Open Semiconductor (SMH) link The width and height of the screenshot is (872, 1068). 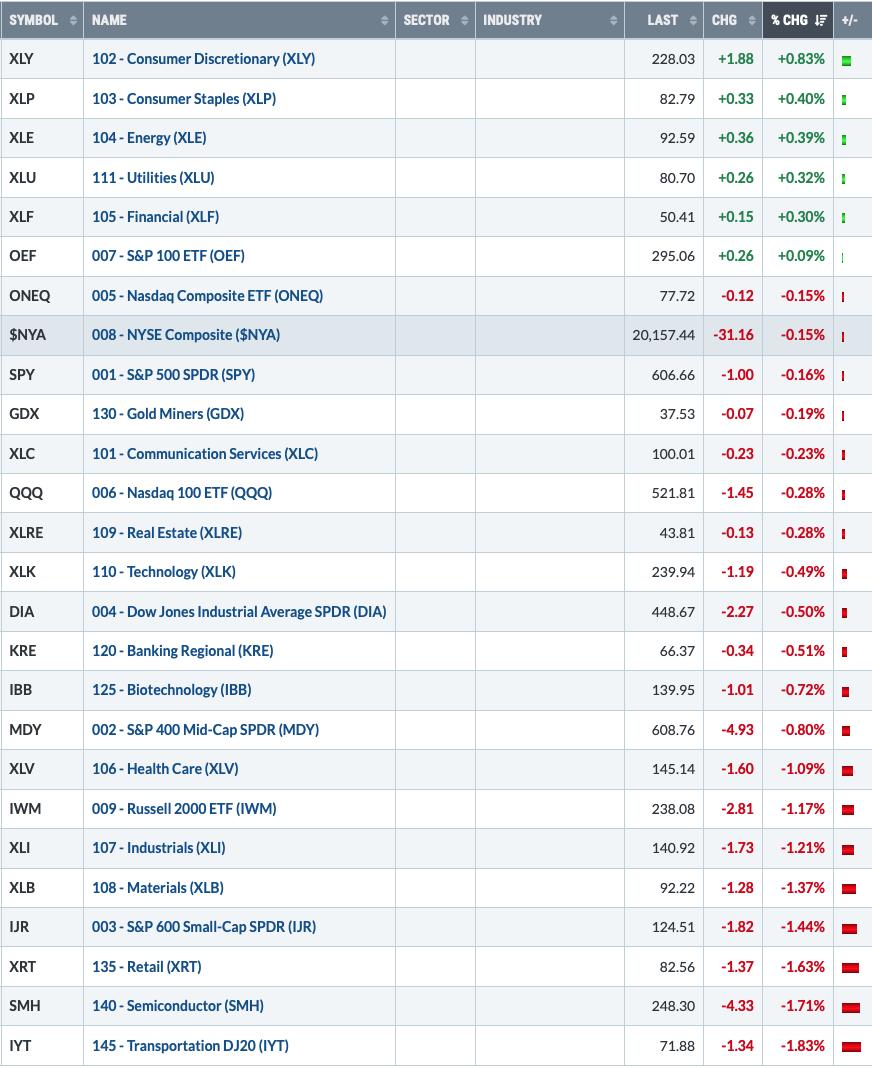(x=178, y=1006)
